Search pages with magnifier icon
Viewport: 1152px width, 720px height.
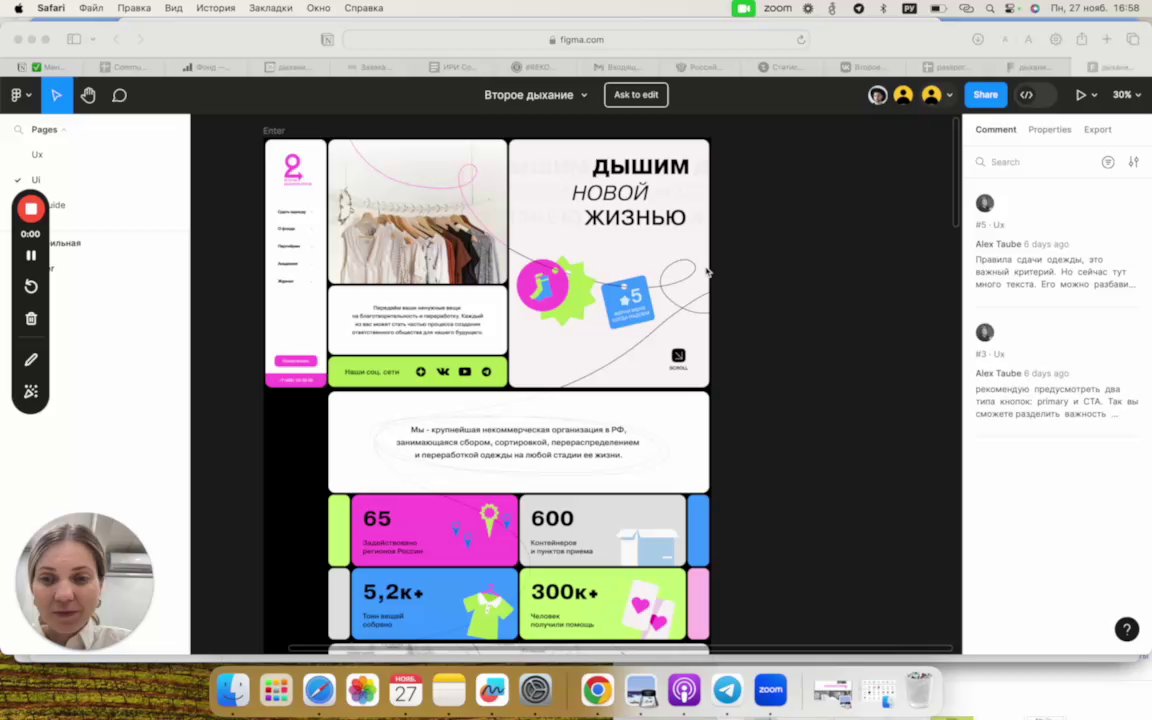(18, 129)
